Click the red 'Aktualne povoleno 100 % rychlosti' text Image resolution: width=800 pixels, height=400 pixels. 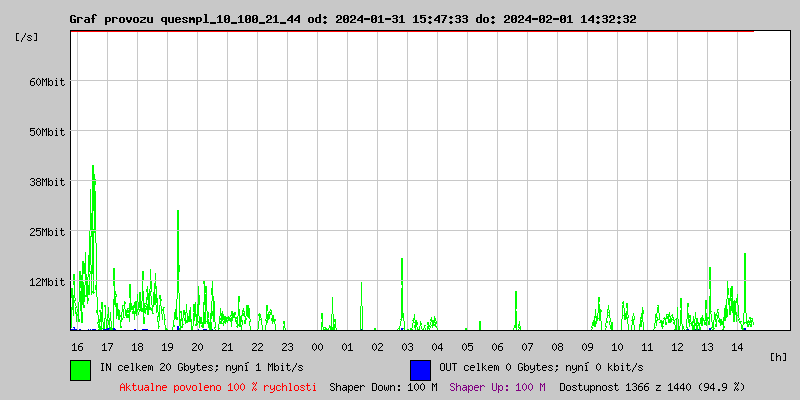pyautogui.click(x=218, y=386)
